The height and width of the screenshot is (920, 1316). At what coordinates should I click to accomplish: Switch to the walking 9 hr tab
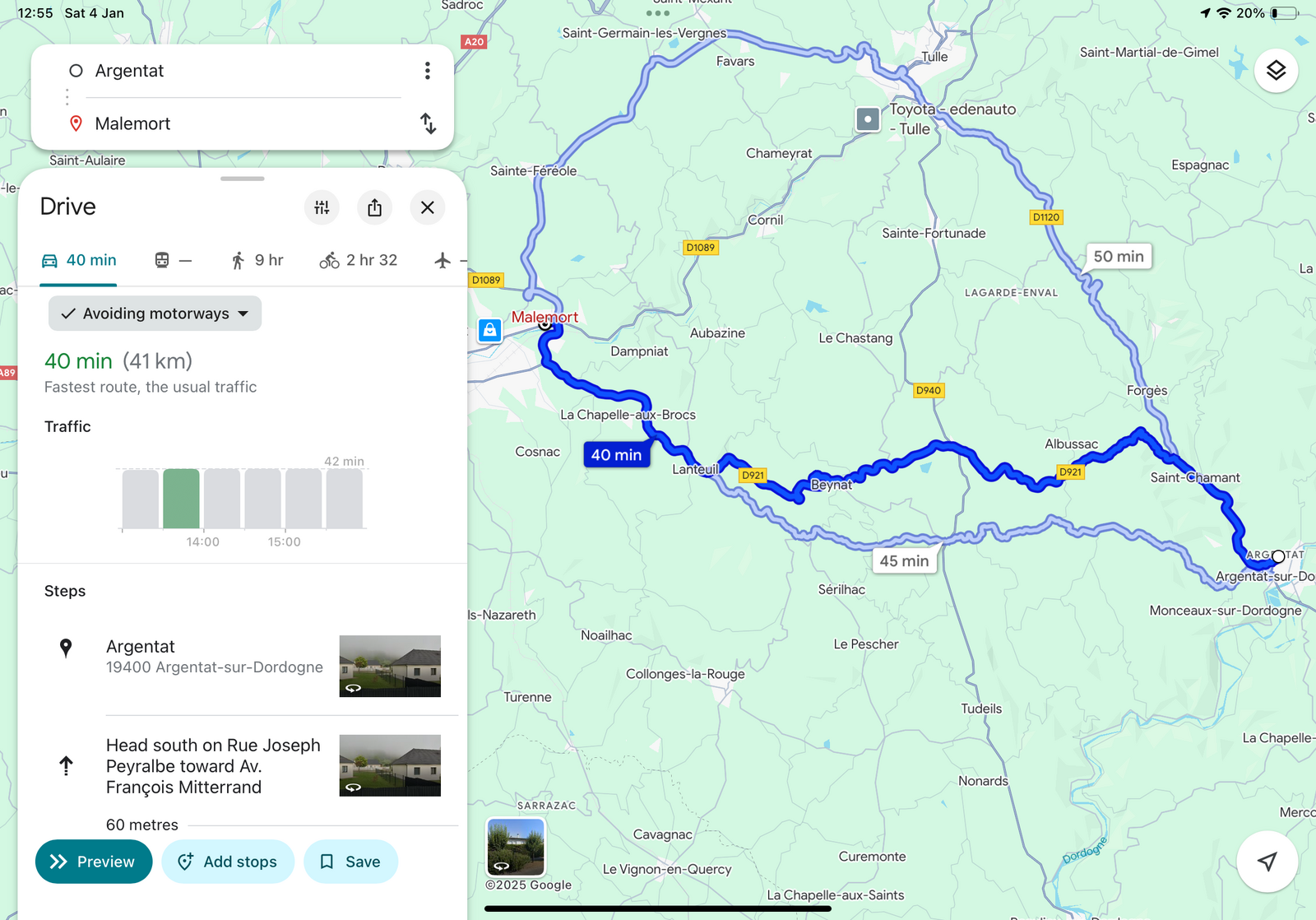point(257,260)
